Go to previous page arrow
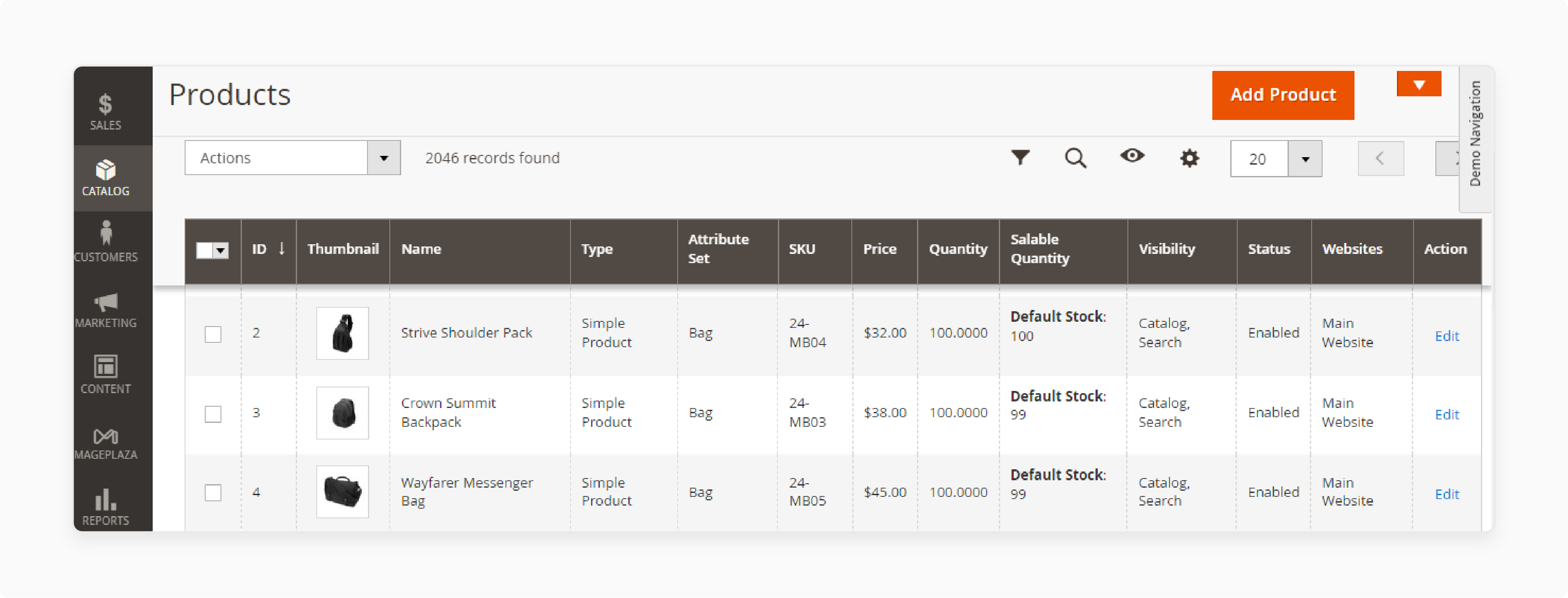 pos(1380,159)
